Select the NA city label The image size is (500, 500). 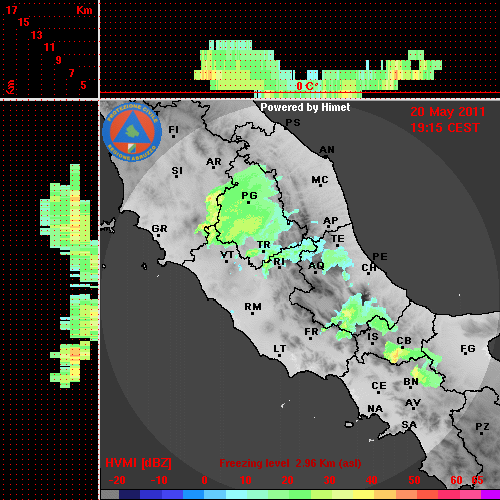[375, 408]
